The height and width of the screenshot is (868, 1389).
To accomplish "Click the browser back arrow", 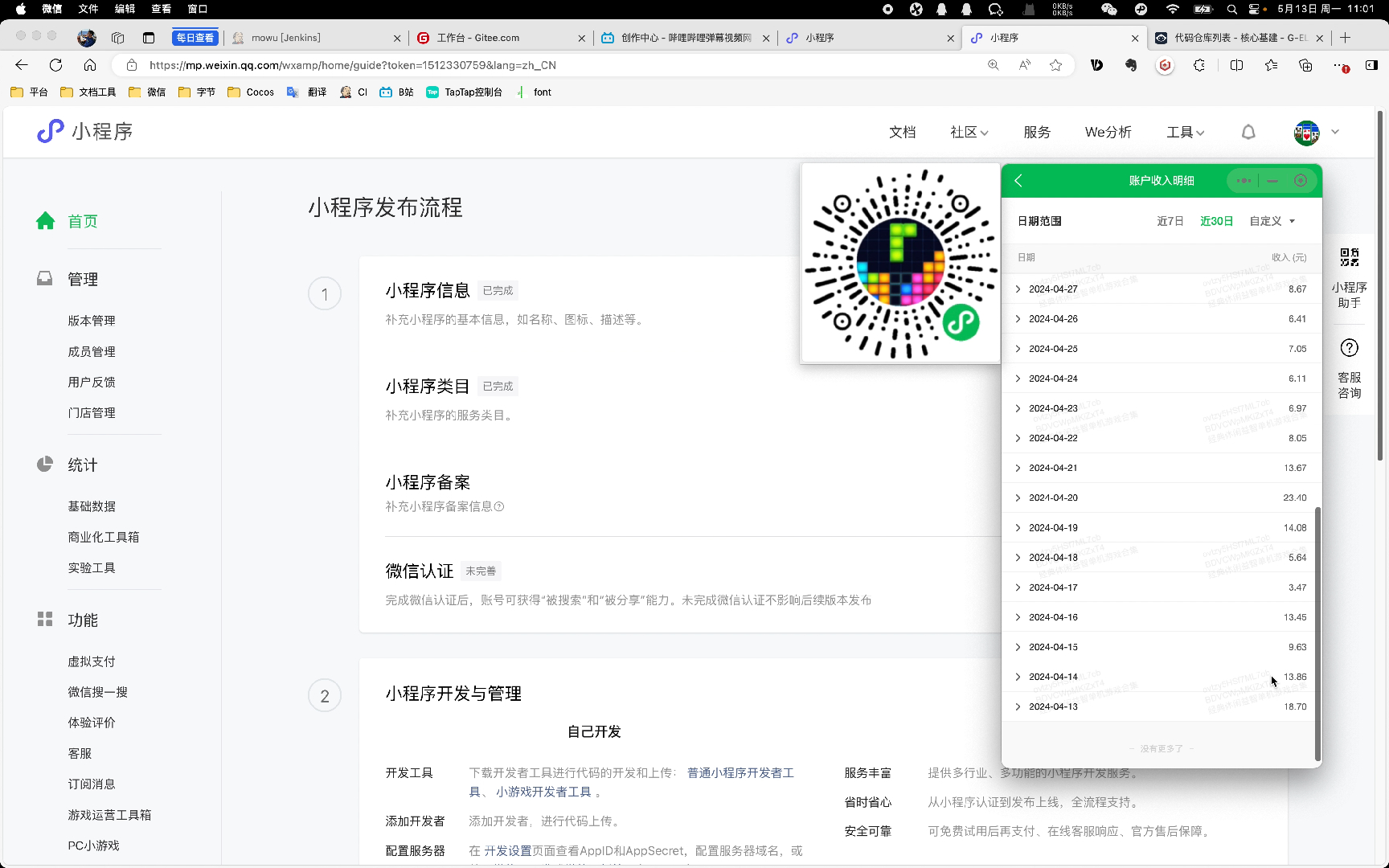I will coord(22,65).
